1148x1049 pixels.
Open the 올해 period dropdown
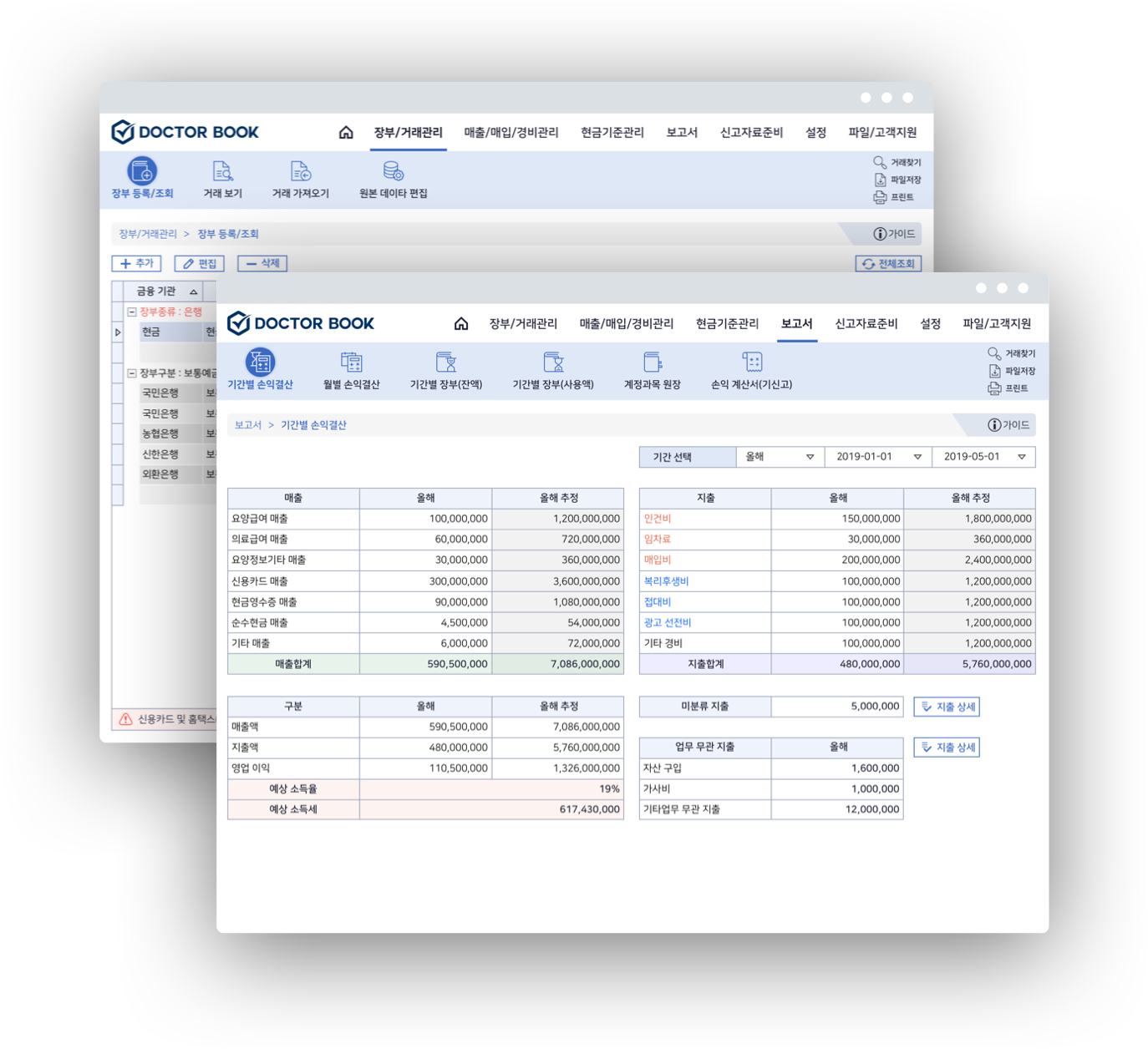810,457
